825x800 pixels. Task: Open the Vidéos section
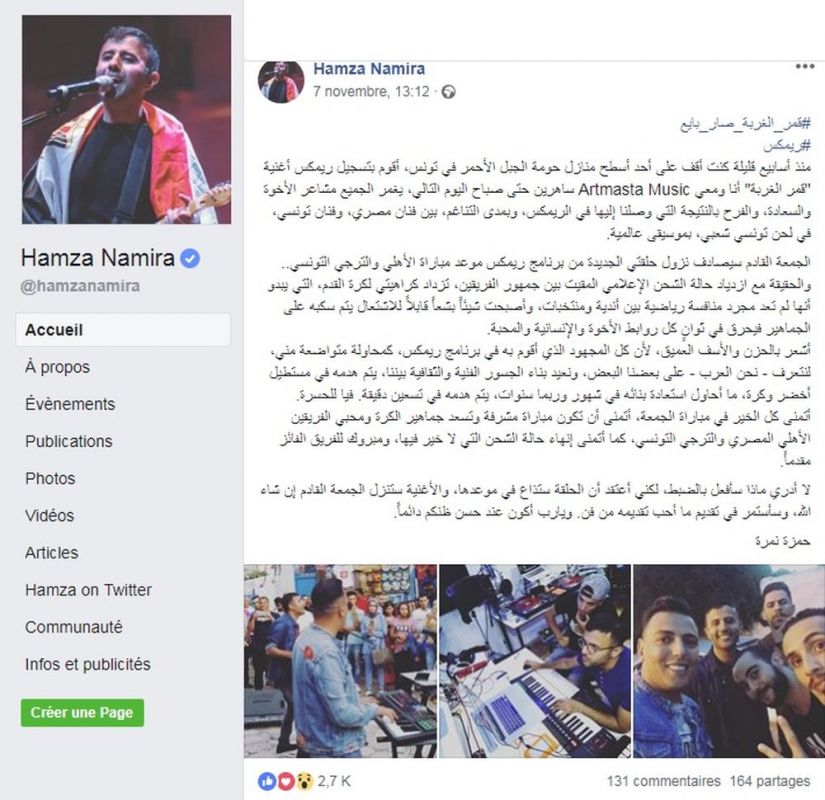(49, 515)
